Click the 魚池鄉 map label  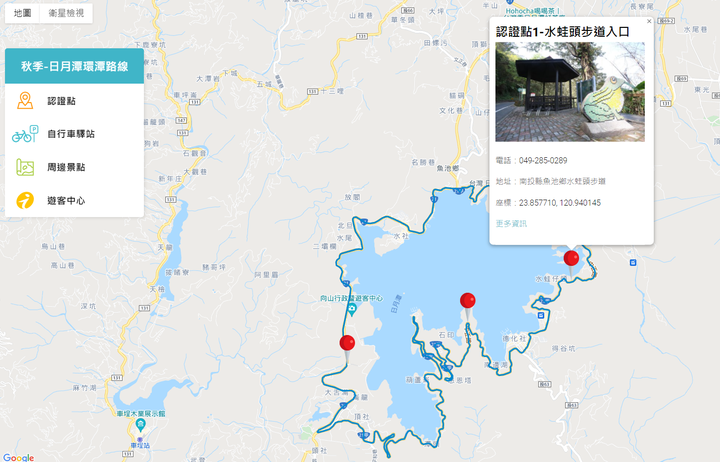(448, 169)
